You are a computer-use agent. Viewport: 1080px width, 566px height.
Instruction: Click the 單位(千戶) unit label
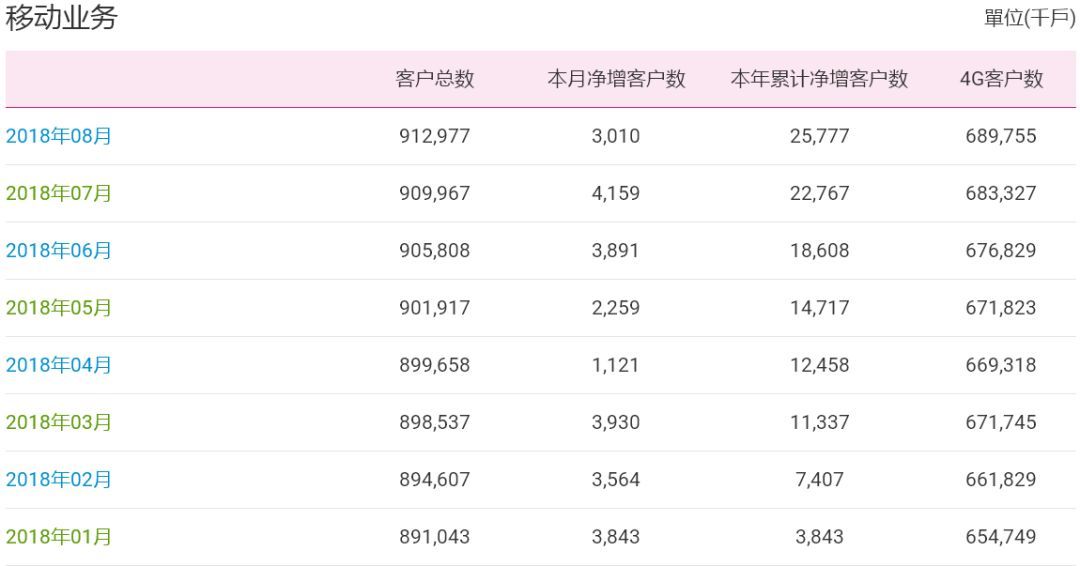1029,18
